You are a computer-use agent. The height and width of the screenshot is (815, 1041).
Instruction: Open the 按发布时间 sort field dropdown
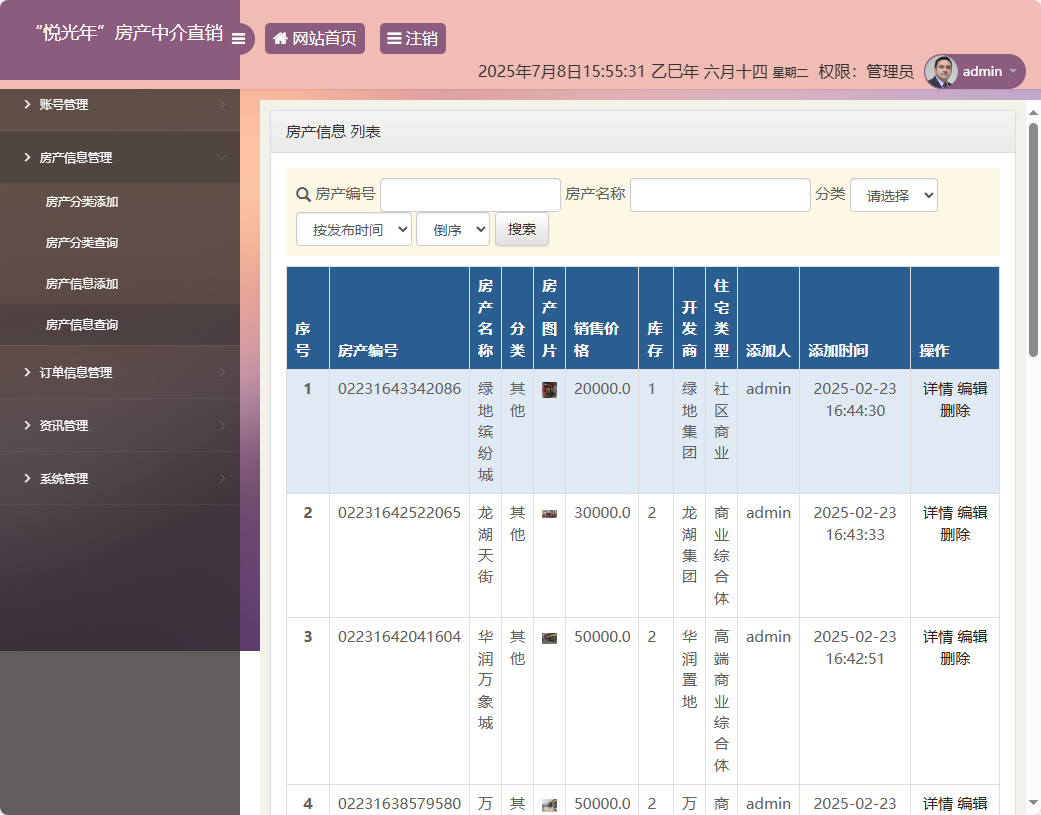click(x=353, y=228)
